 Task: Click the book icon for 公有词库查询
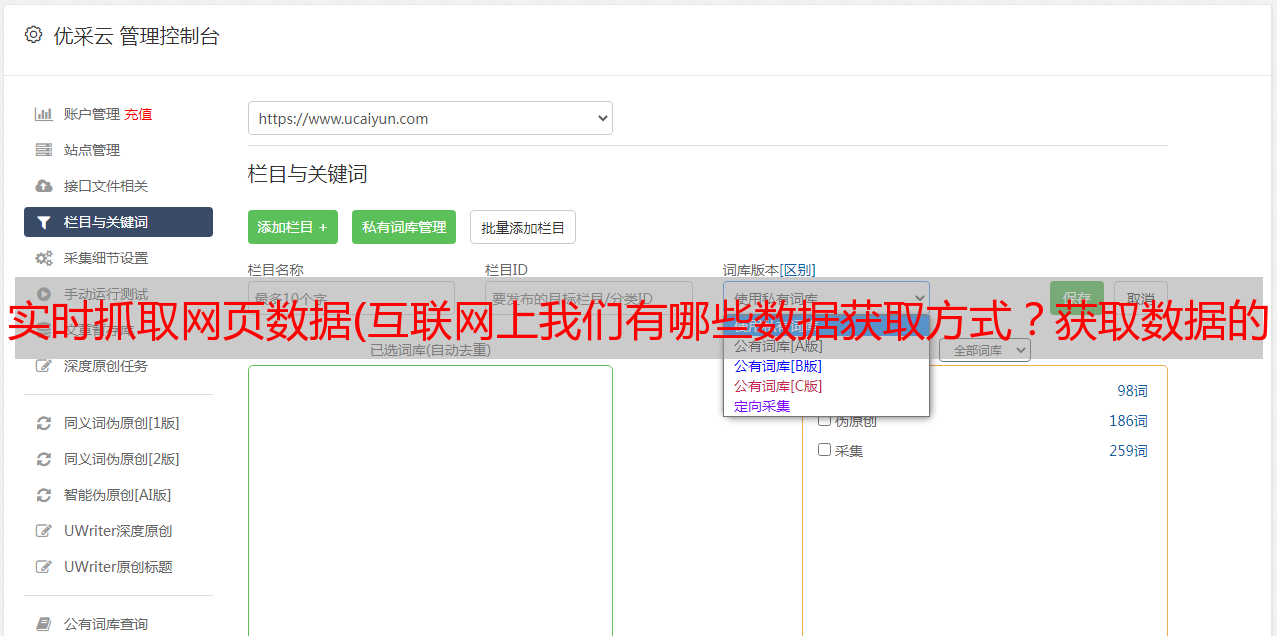(43, 624)
